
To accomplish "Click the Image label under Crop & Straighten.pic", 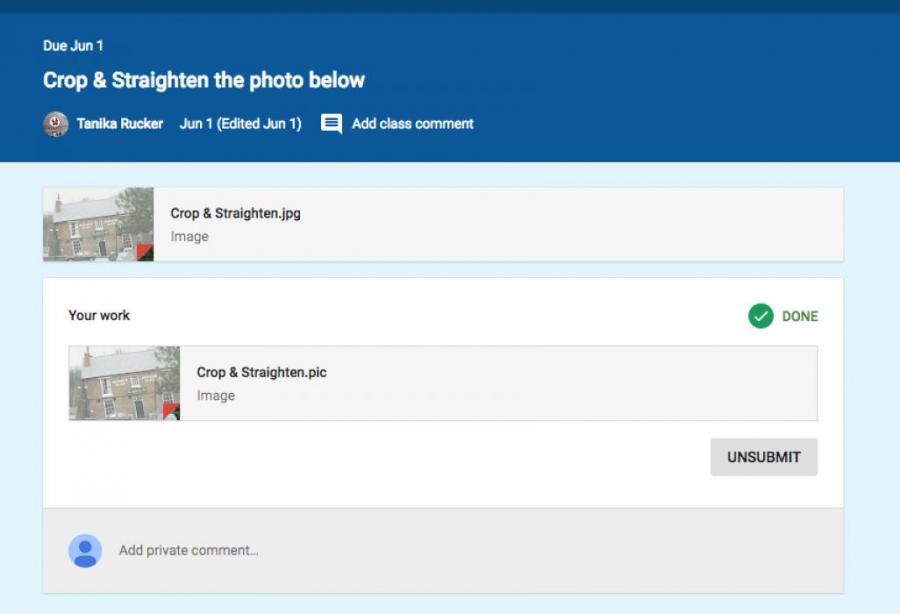I will point(216,396).
